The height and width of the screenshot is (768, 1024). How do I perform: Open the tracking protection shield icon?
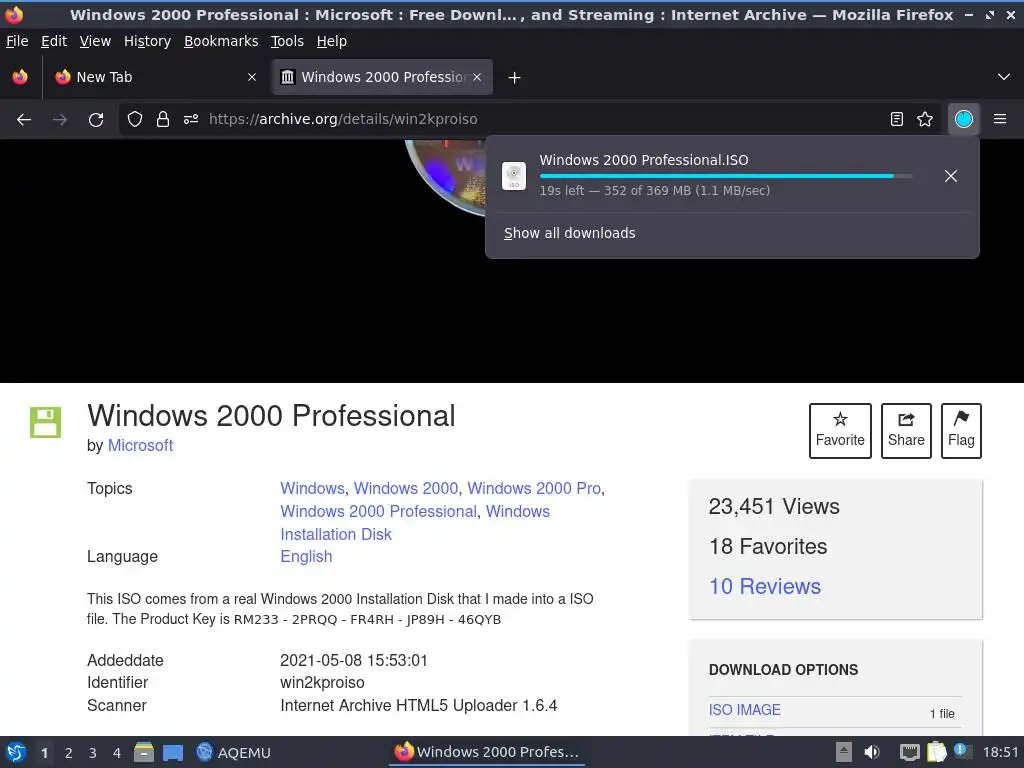pyautogui.click(x=135, y=120)
